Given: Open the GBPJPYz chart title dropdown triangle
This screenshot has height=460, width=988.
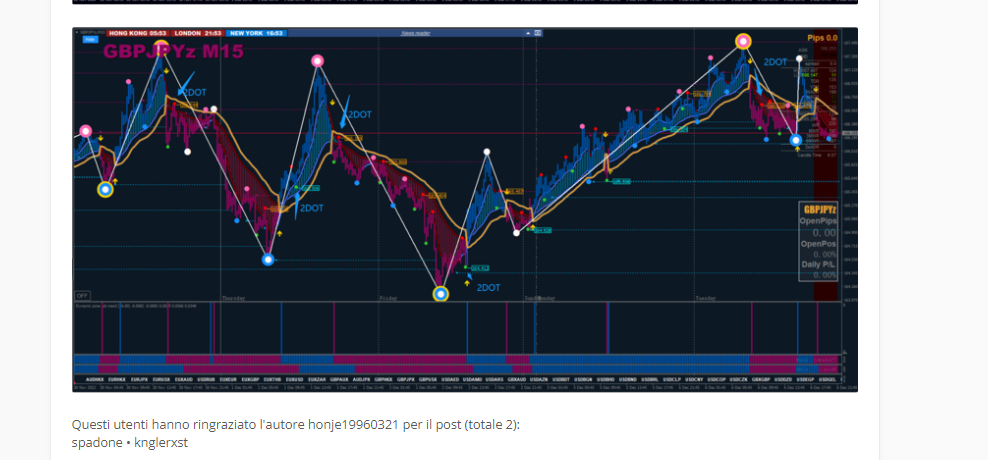Looking at the screenshot, I should (x=76, y=32).
